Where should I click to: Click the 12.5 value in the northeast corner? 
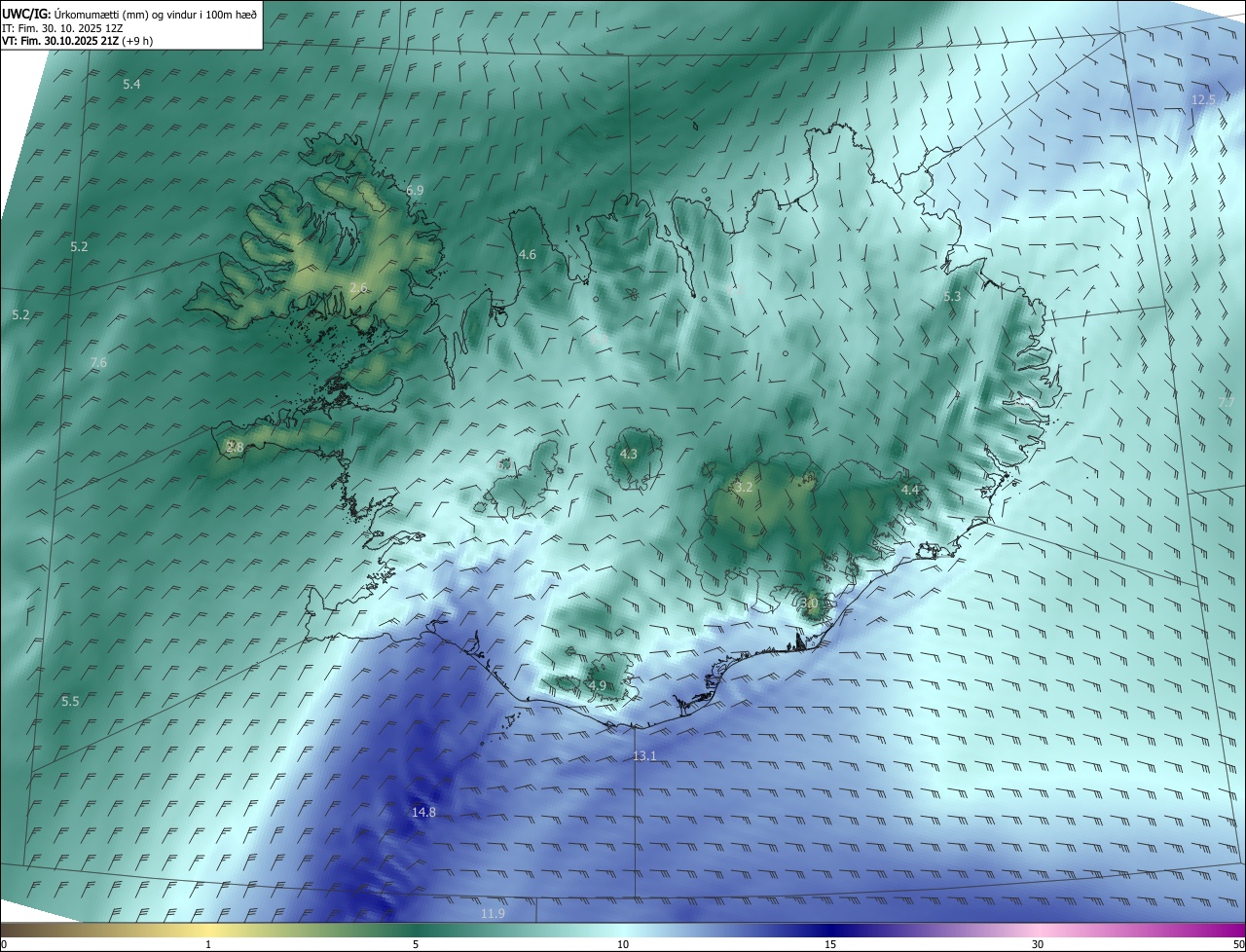(1203, 100)
